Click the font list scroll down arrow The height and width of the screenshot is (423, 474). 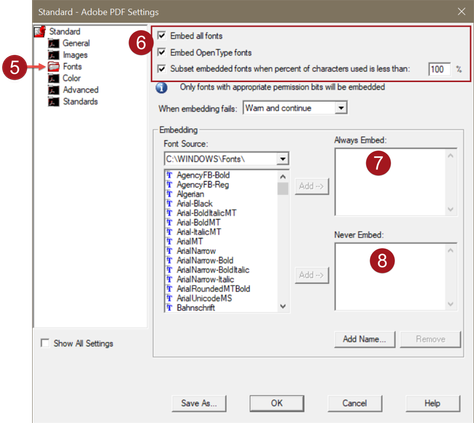tap(283, 306)
